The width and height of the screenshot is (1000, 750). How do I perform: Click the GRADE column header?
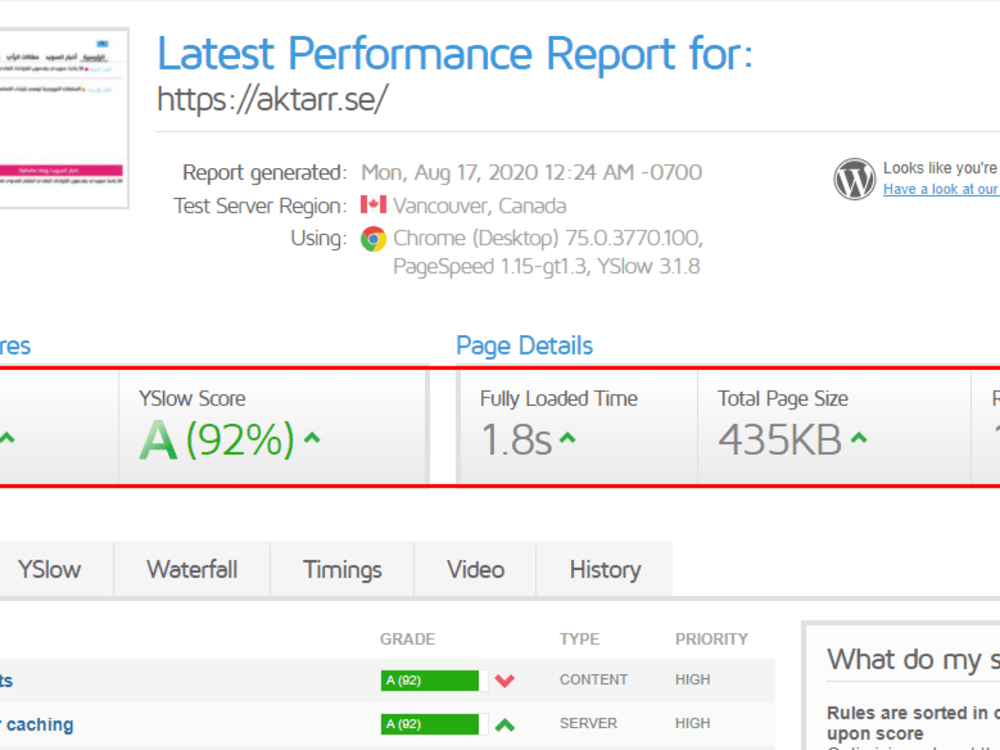point(408,639)
